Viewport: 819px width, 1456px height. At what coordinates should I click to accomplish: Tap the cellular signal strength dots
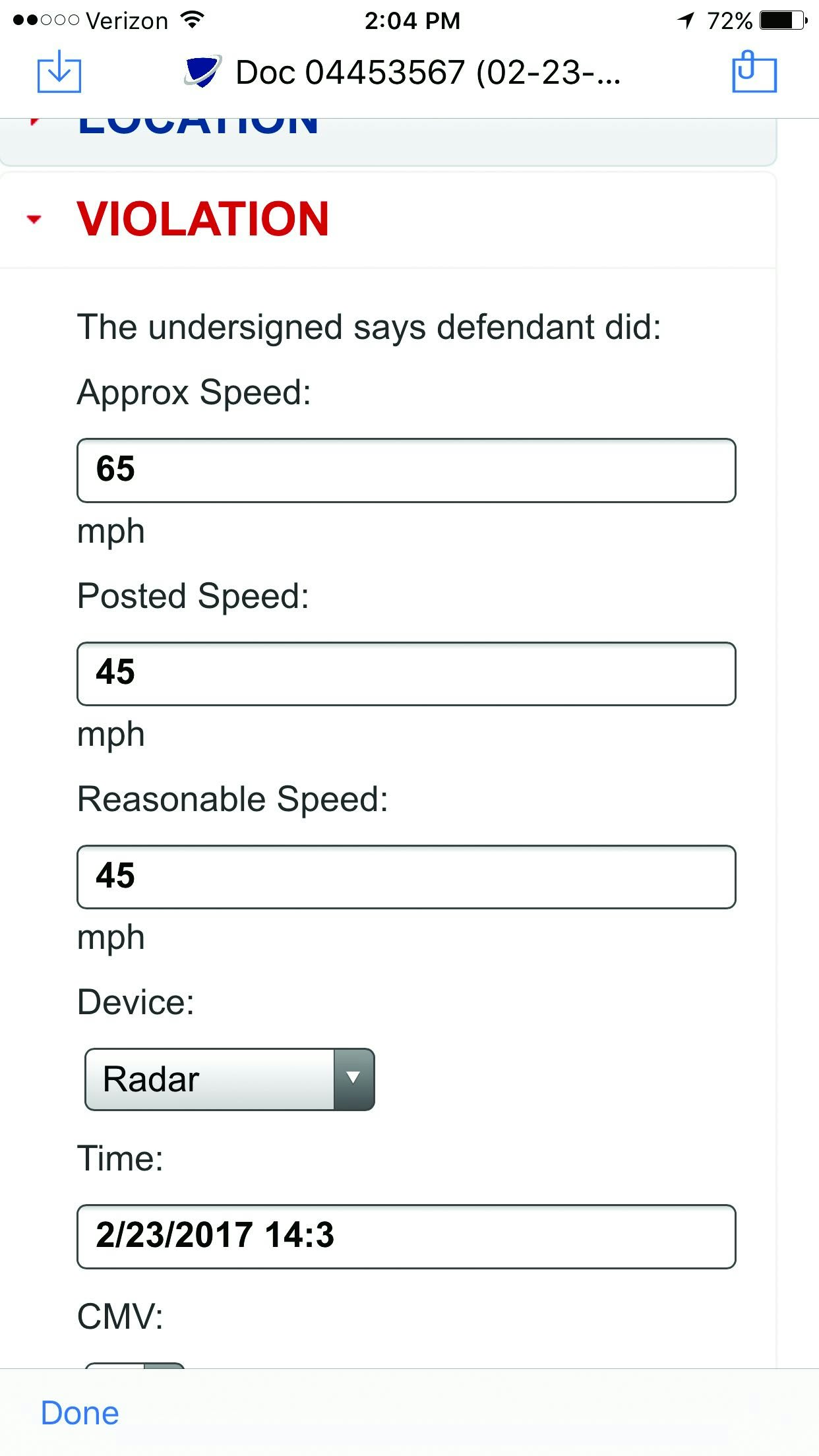[46, 20]
